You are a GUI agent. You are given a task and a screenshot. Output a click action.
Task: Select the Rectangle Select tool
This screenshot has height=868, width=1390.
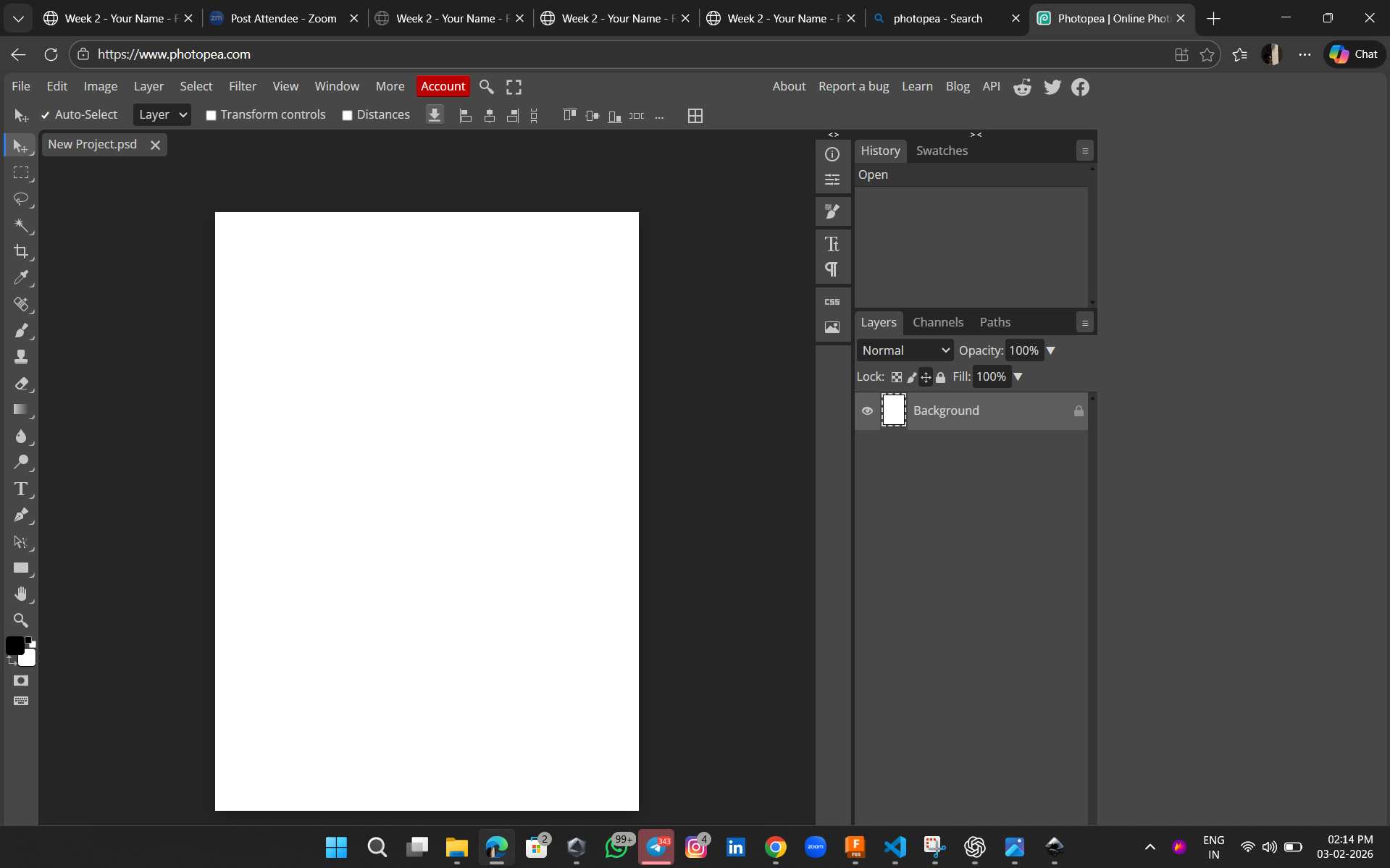[x=20, y=172]
